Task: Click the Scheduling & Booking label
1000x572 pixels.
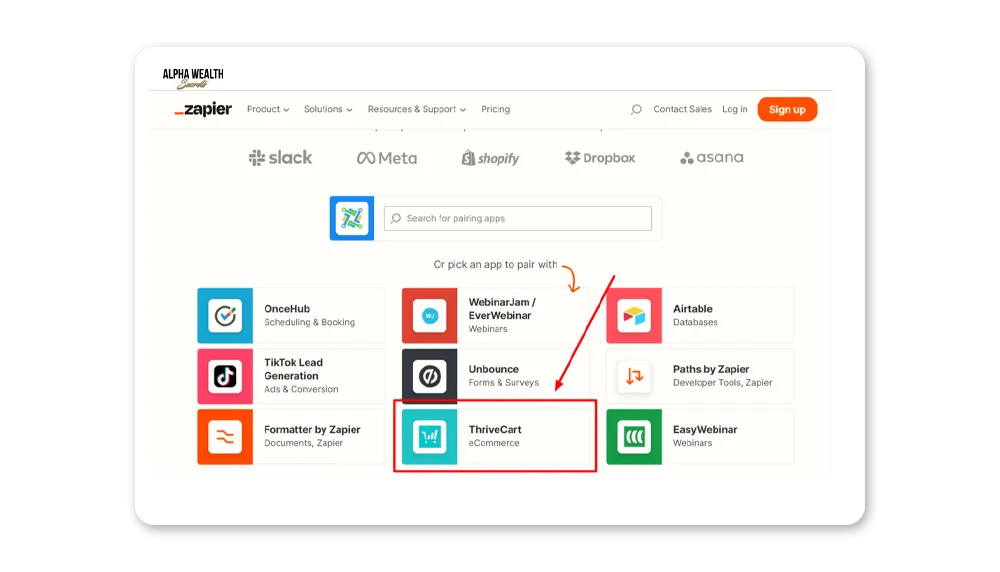Action: point(309,323)
